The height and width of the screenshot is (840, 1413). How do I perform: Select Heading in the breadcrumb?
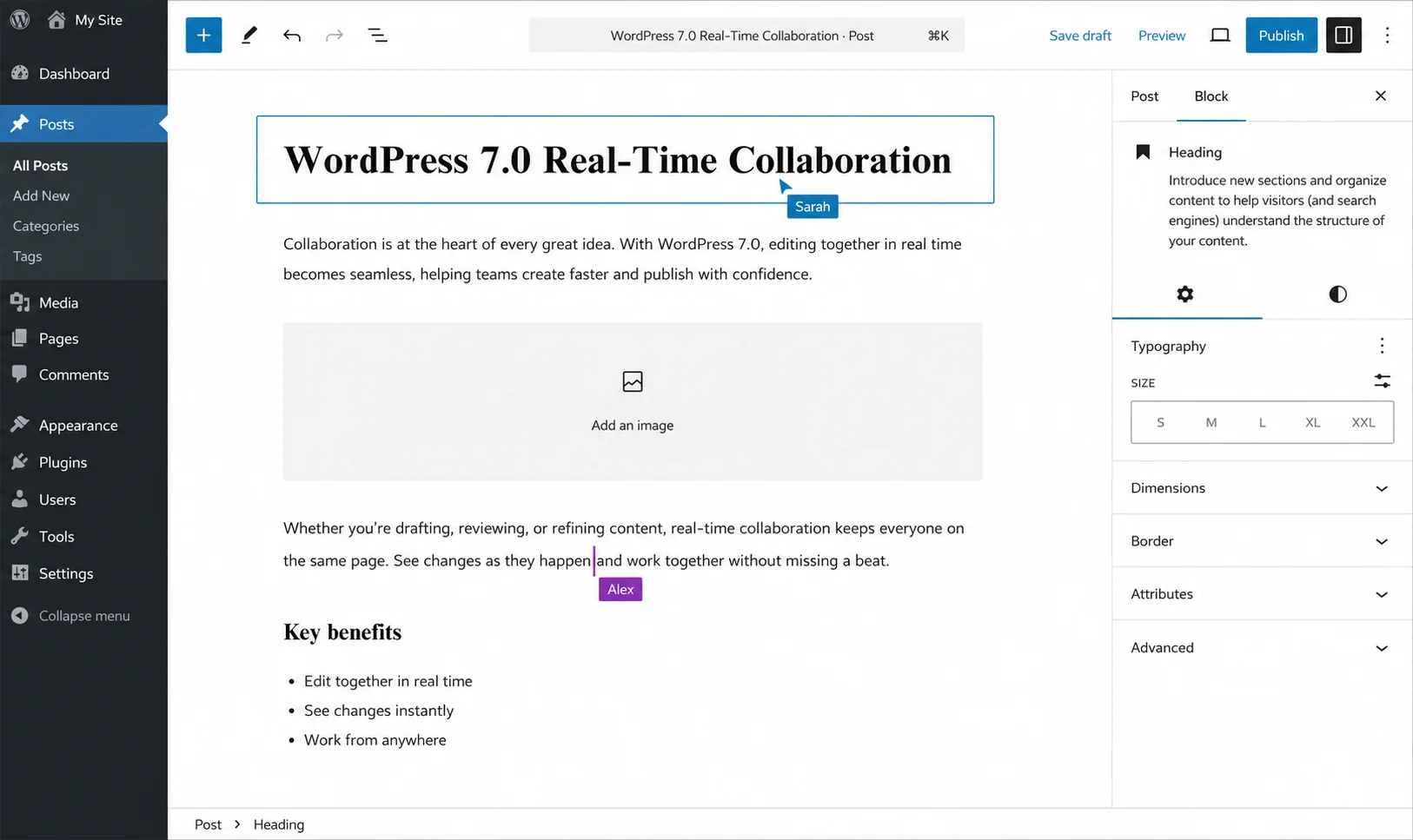pos(279,824)
